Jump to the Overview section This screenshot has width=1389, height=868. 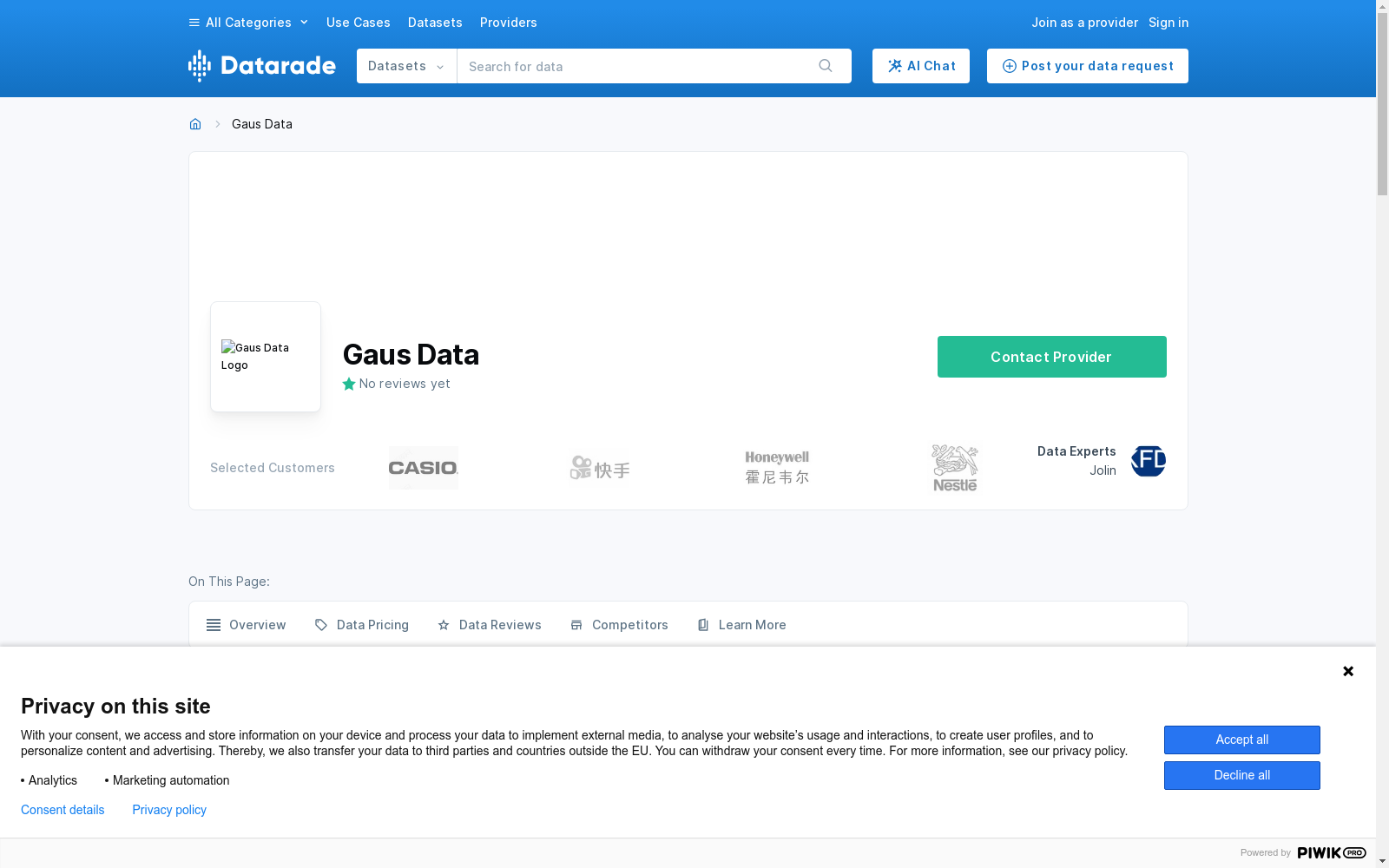[x=246, y=625]
